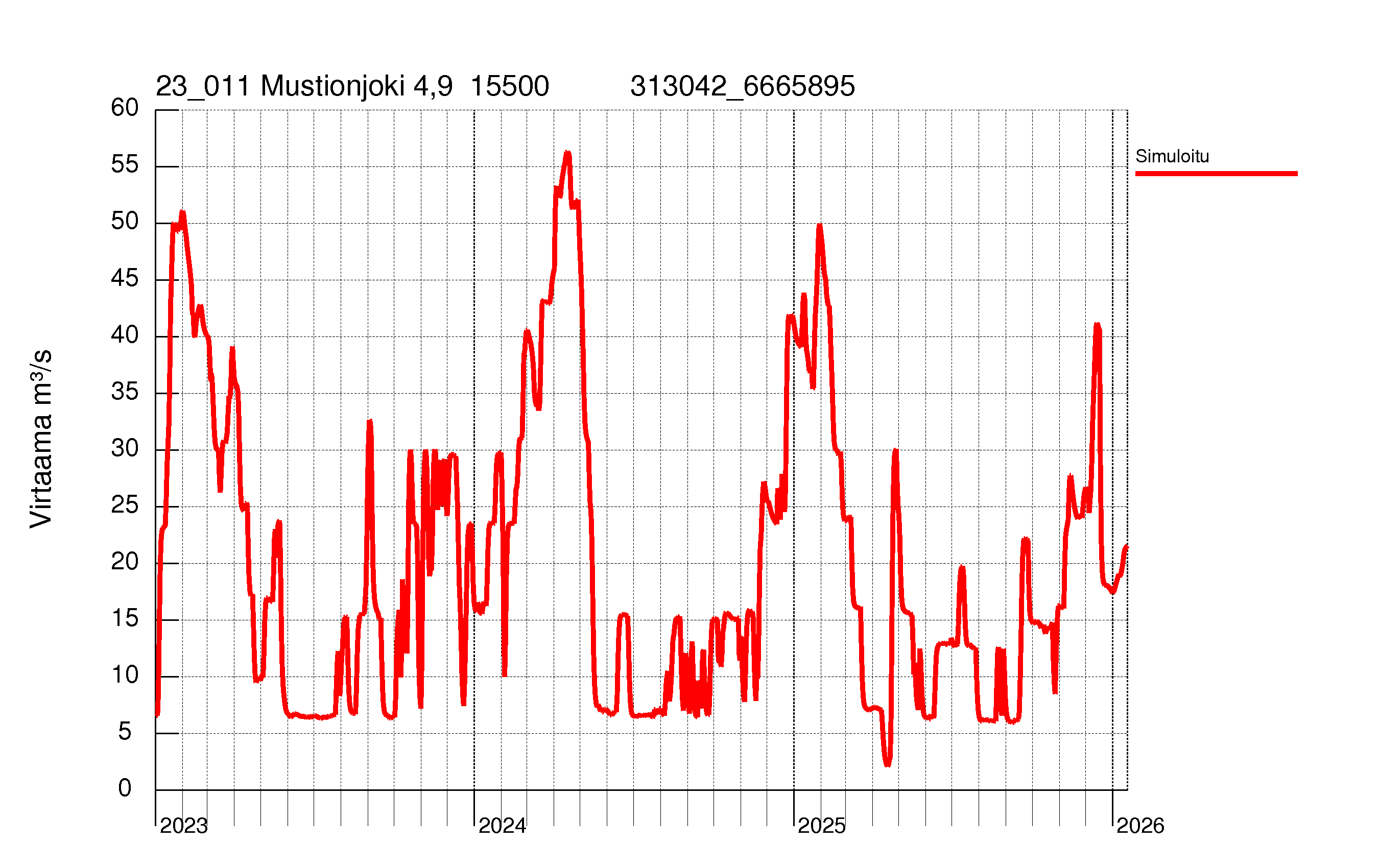
Task: Click the number 15500 in the title
Action: point(509,86)
